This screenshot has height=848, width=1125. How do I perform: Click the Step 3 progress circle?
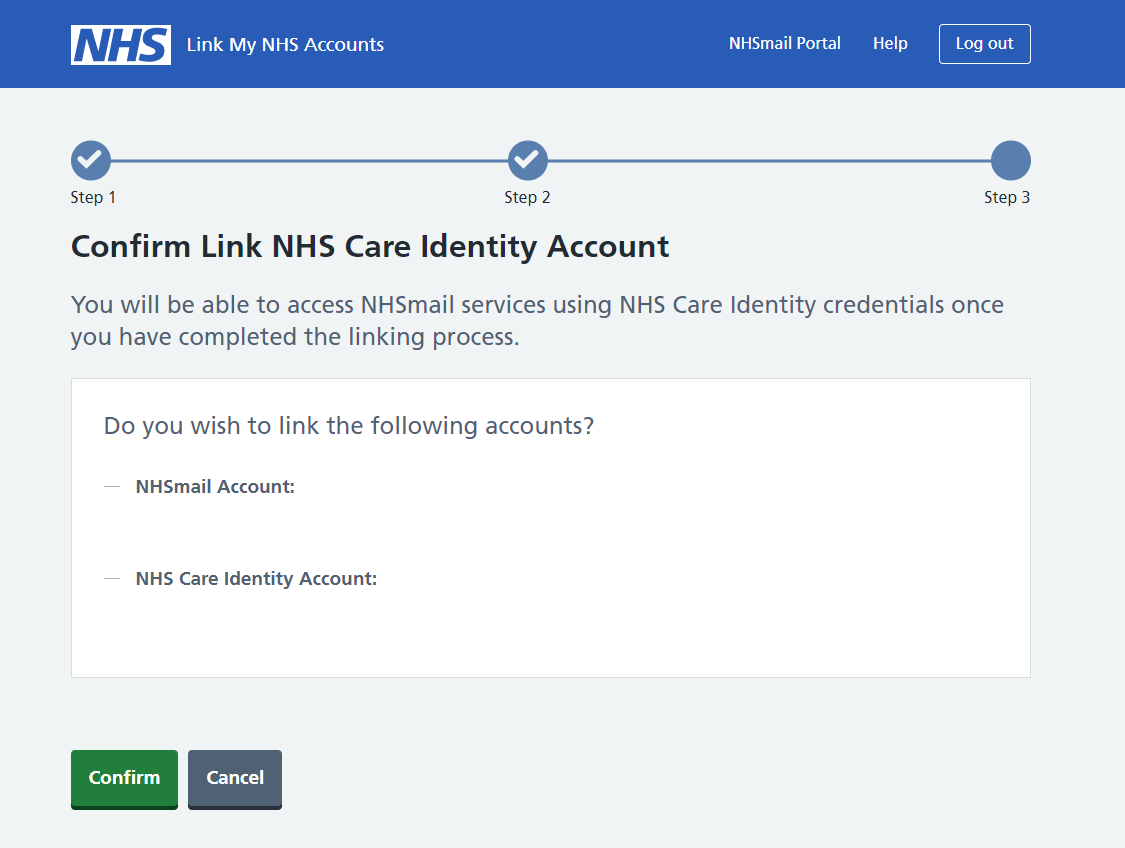(x=1010, y=160)
